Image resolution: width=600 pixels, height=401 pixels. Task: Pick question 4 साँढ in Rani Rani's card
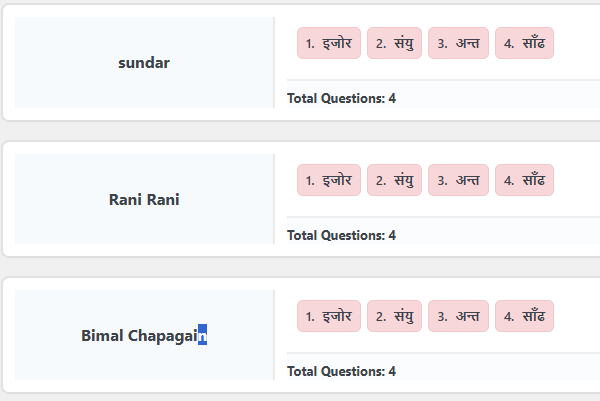(524, 180)
